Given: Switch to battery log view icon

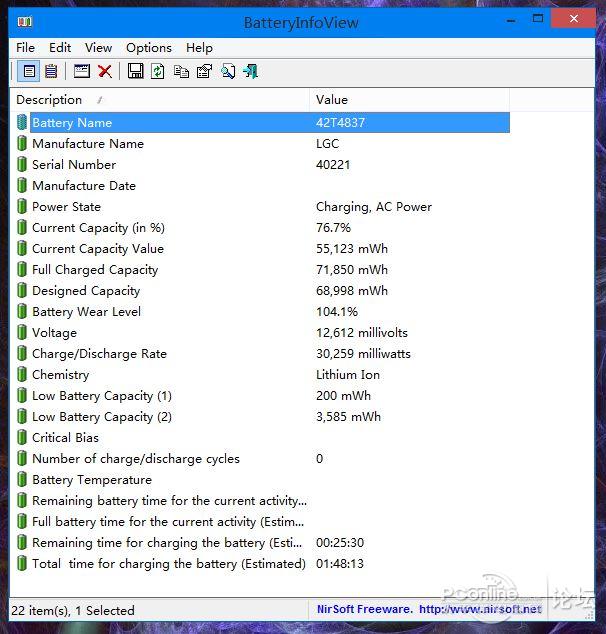Looking at the screenshot, I should (51, 72).
